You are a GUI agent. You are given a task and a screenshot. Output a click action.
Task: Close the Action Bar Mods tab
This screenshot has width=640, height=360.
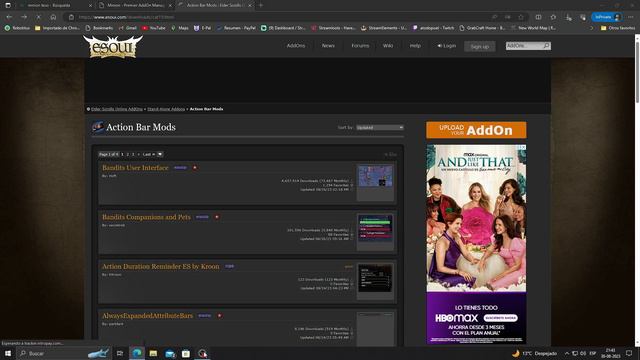click(250, 5)
